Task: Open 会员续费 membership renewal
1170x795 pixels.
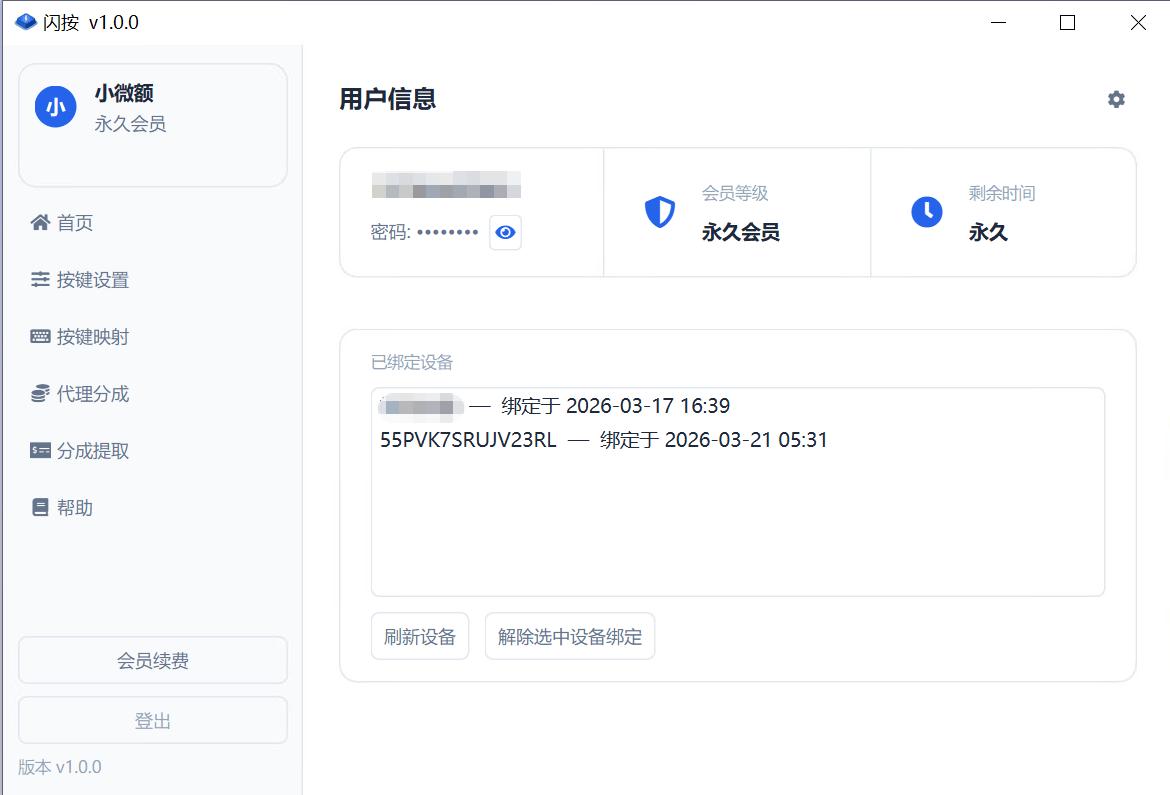Action: [152, 660]
